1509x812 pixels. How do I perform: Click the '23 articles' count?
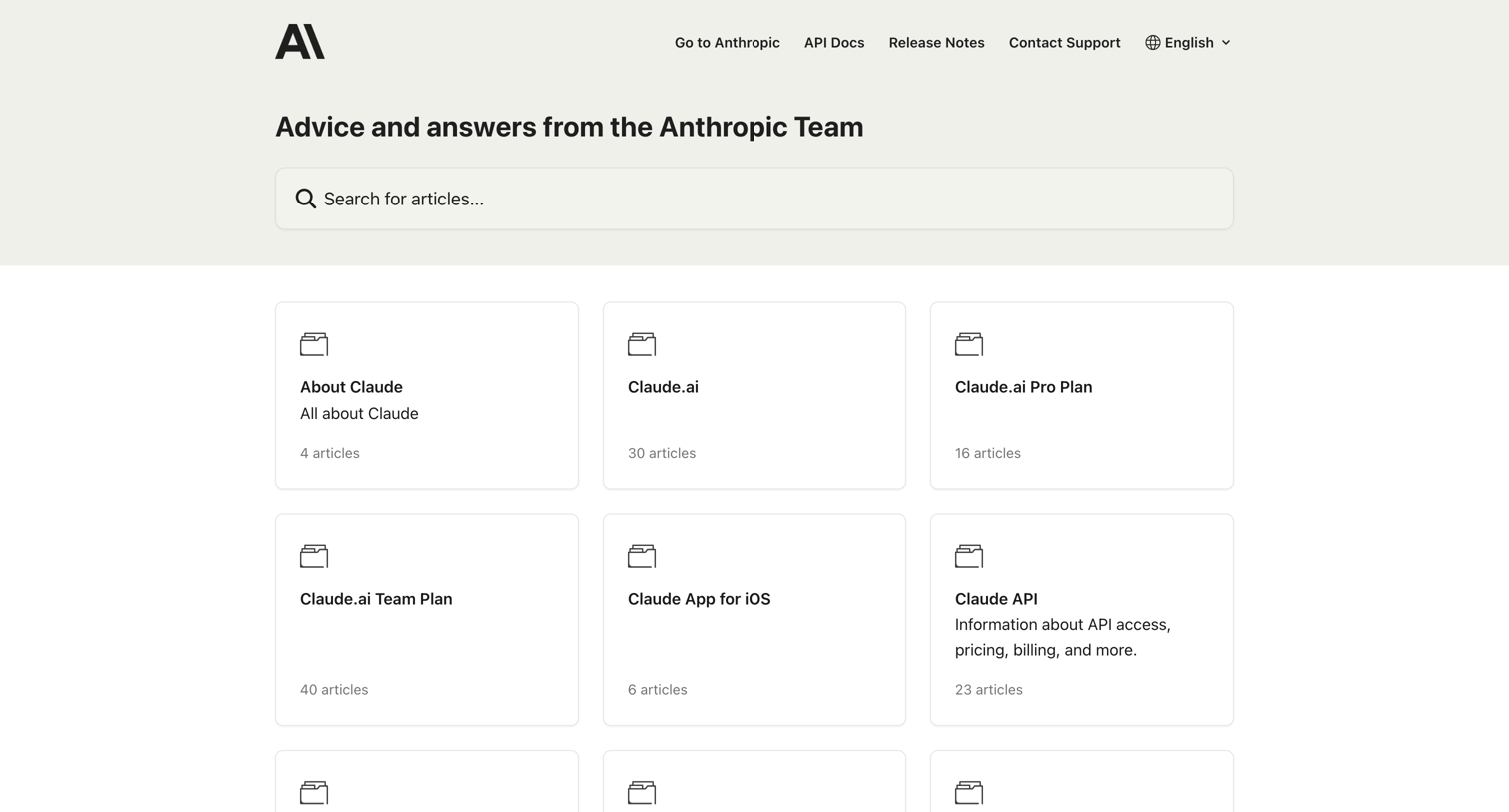tap(989, 690)
